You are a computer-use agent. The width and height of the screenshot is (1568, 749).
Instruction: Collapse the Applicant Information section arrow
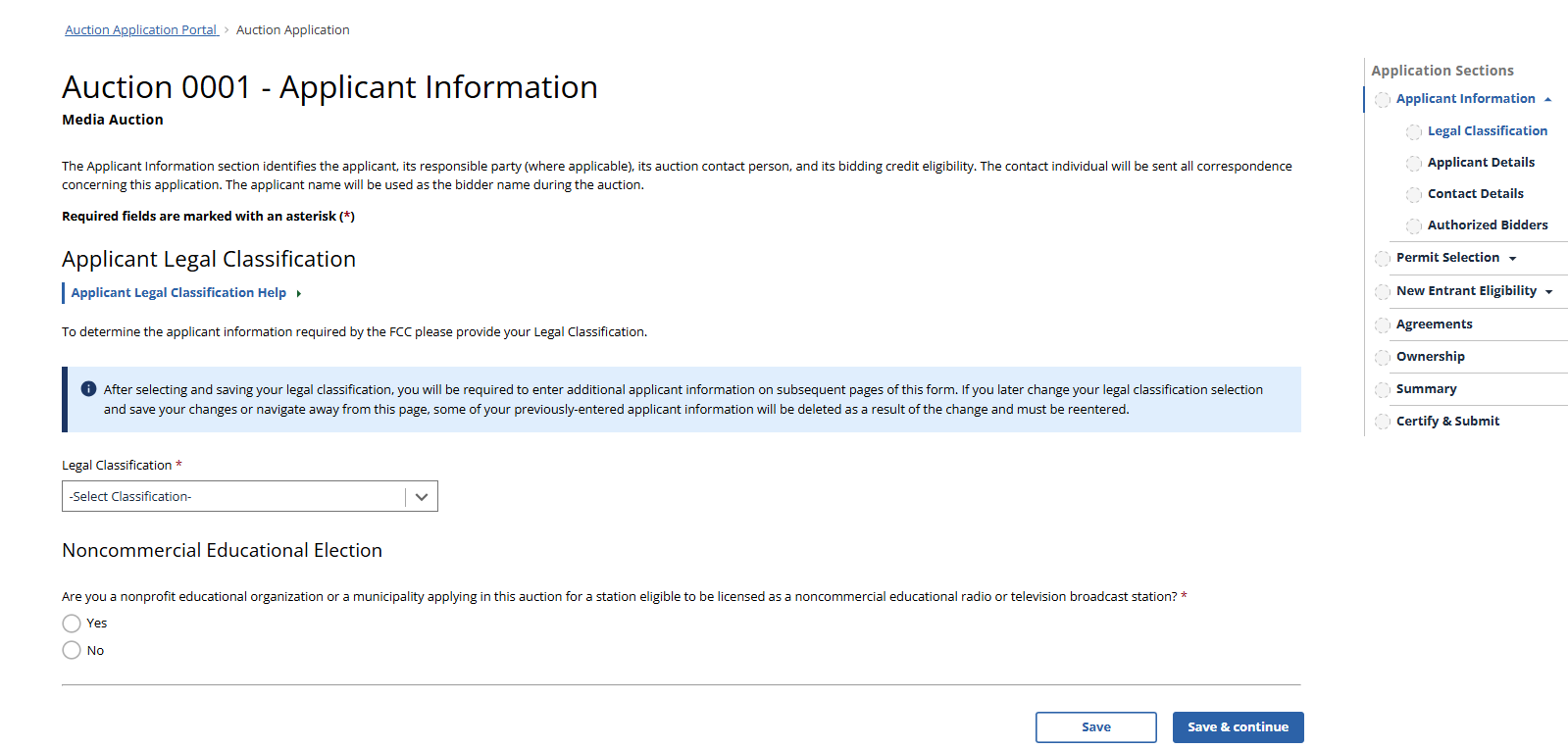point(1548,99)
